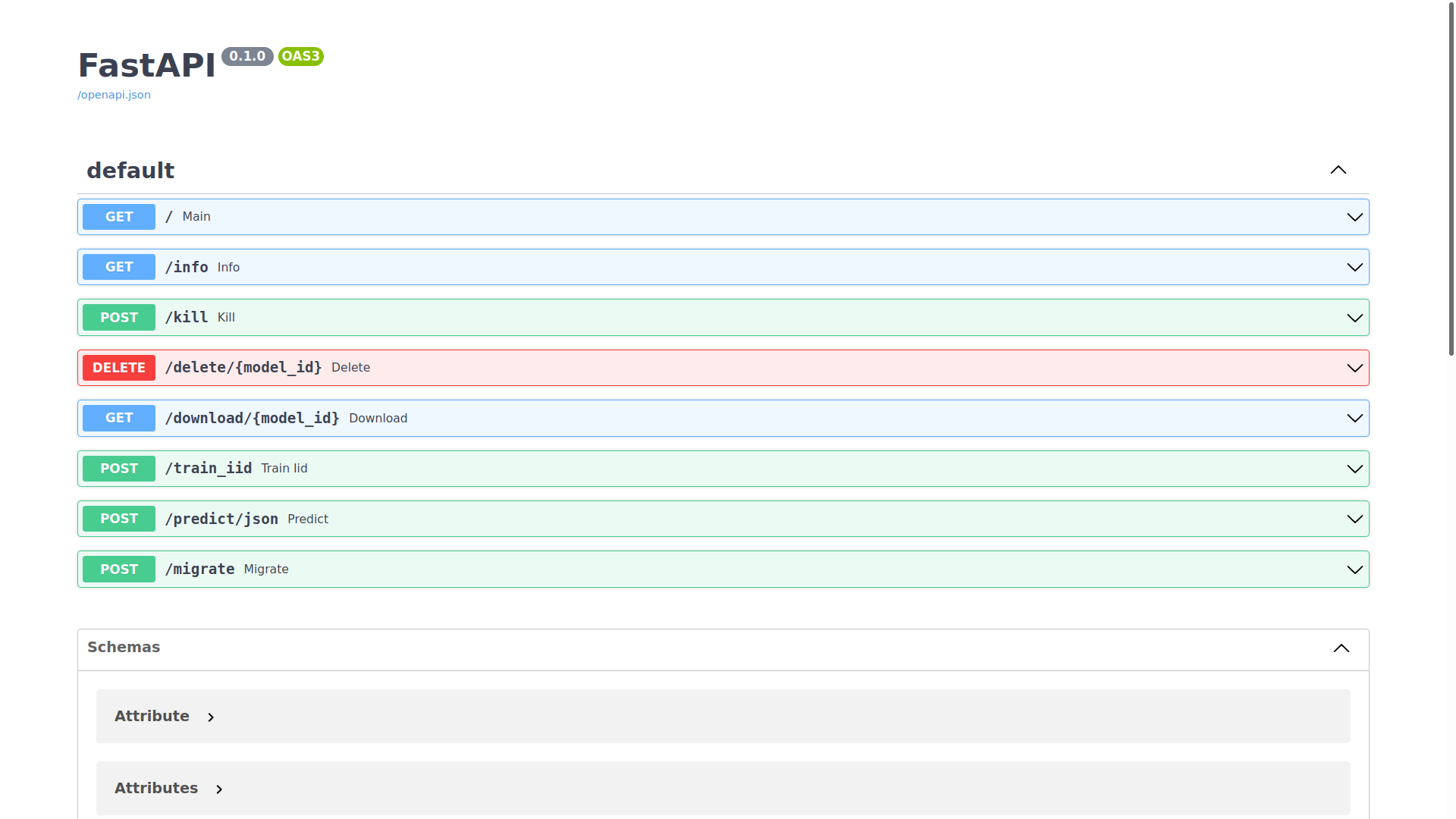Click the DELETE method badge
Image resolution: width=1456 pixels, height=819 pixels.
click(119, 368)
